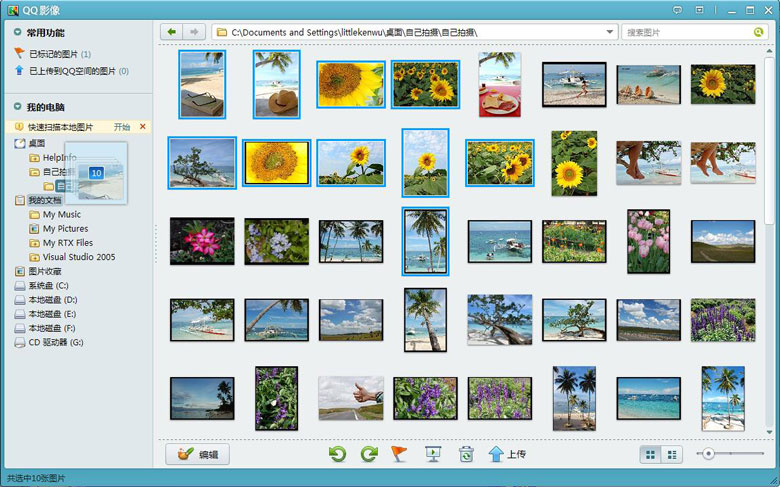Flag selected photos with the orange flag icon
This screenshot has height=487, width=780.
coord(399,454)
